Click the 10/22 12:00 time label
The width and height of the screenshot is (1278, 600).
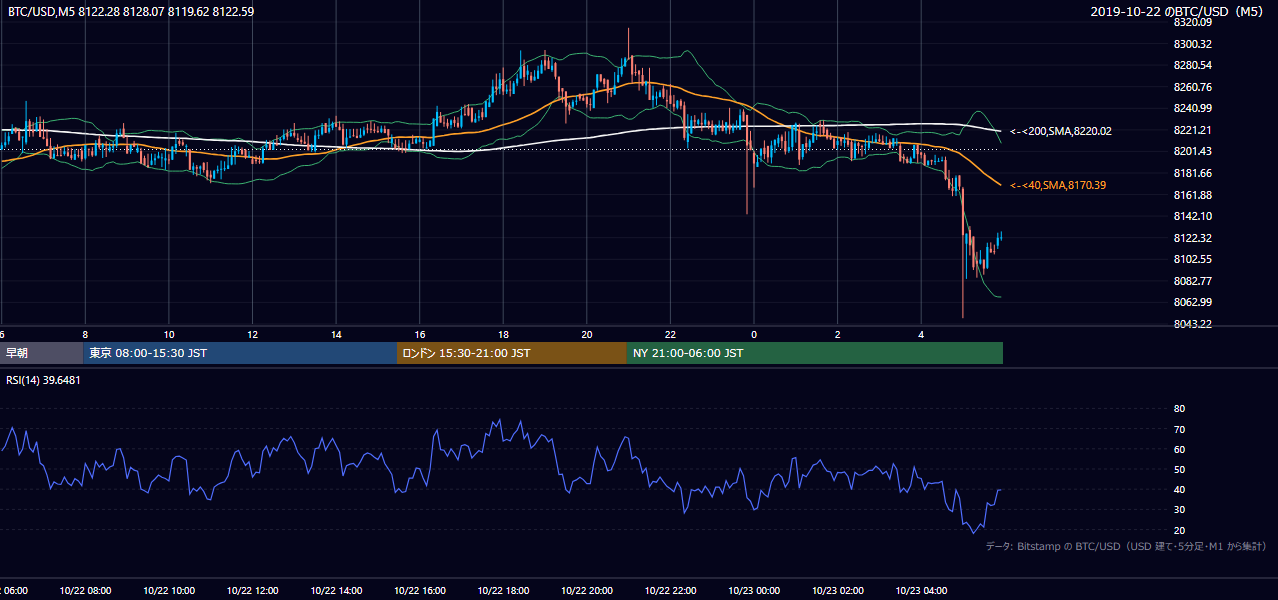click(252, 591)
